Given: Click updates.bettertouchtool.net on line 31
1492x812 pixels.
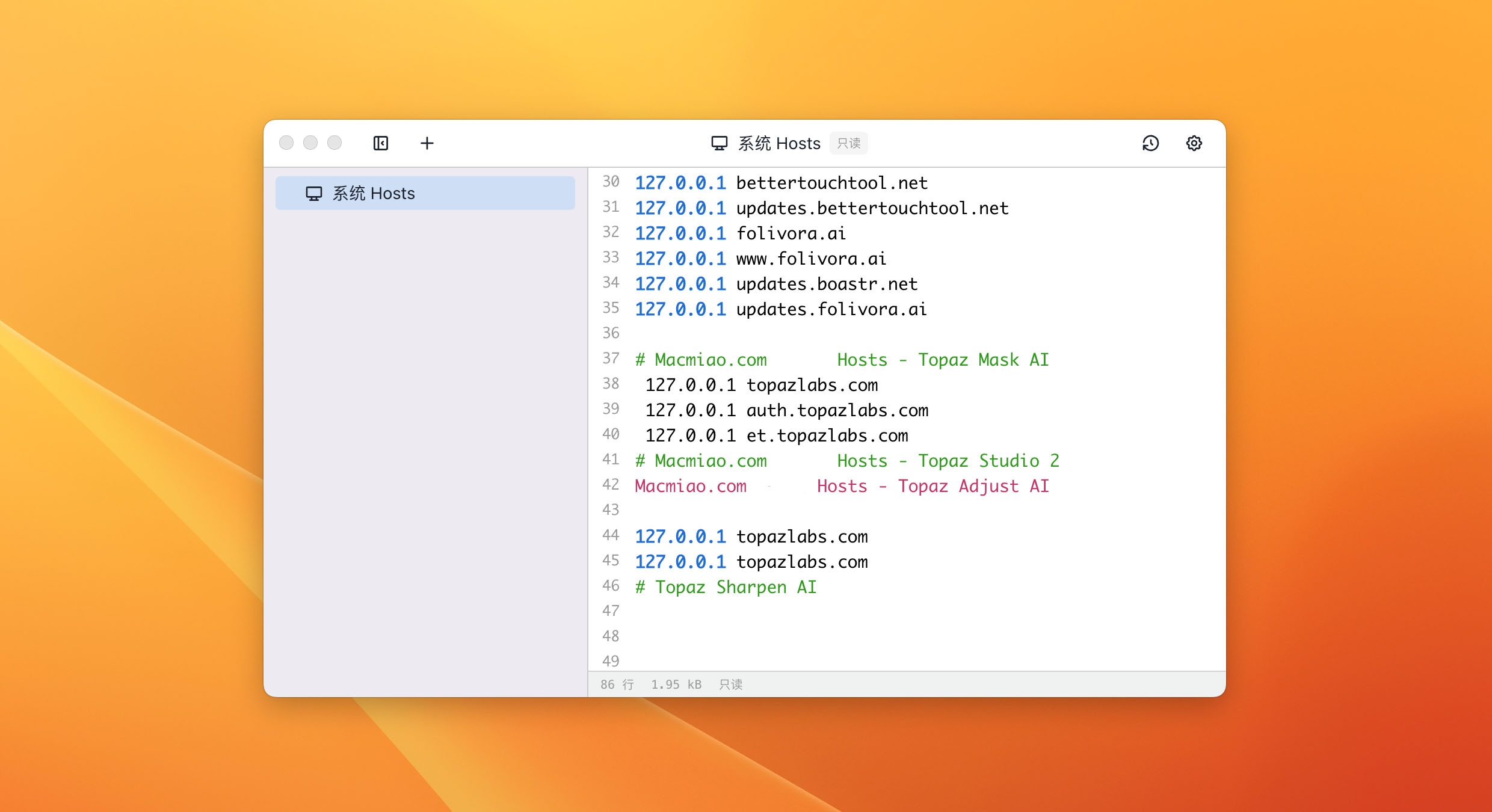Looking at the screenshot, I should (x=872, y=208).
